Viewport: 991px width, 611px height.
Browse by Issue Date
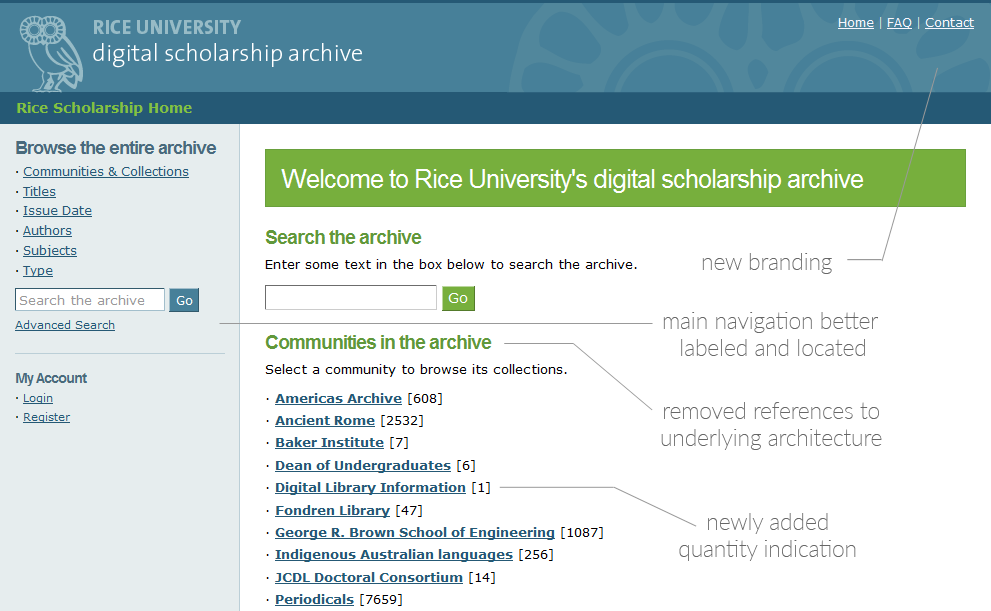[x=58, y=210]
